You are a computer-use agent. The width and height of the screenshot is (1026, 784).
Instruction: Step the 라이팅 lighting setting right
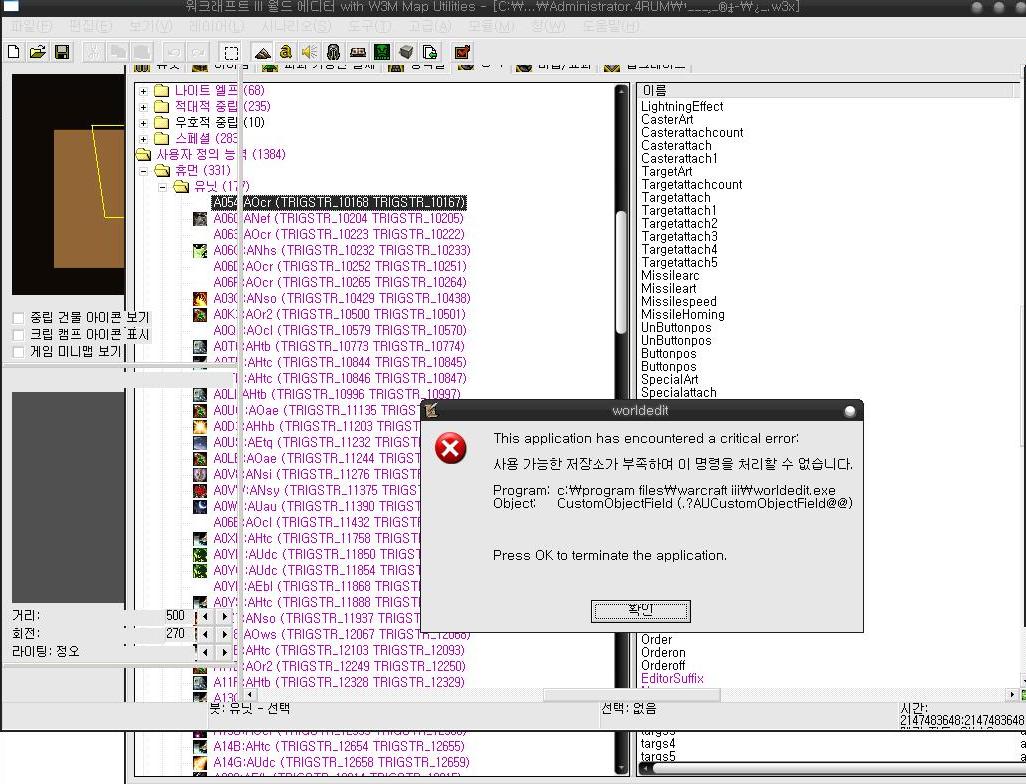click(x=224, y=652)
